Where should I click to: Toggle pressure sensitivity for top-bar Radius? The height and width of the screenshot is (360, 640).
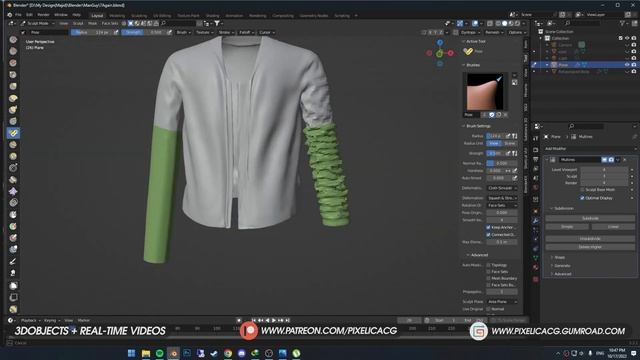[x=116, y=32]
